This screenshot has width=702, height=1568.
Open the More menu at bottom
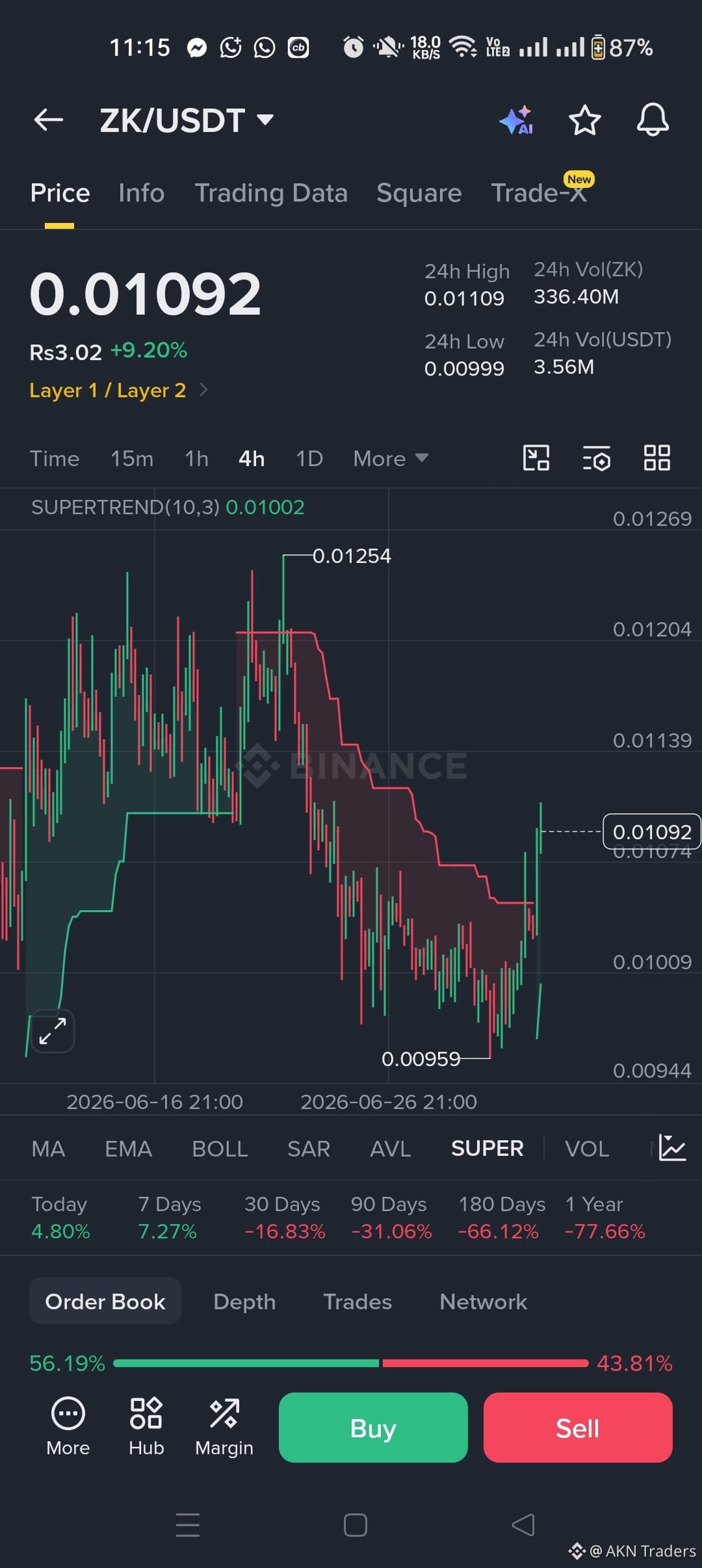(x=68, y=1427)
